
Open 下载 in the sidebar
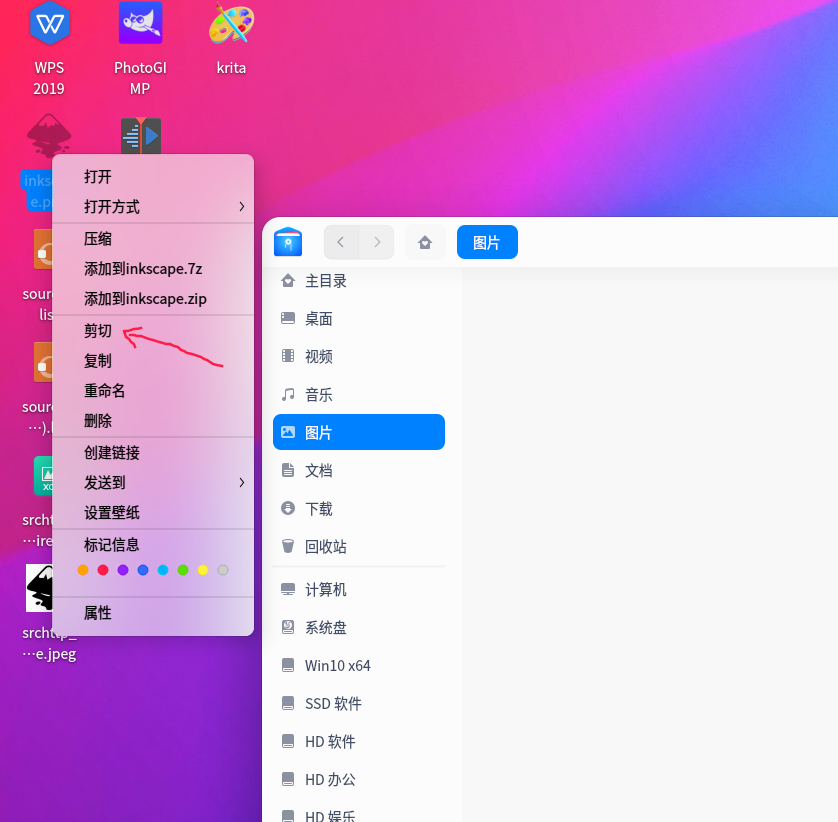tap(359, 508)
